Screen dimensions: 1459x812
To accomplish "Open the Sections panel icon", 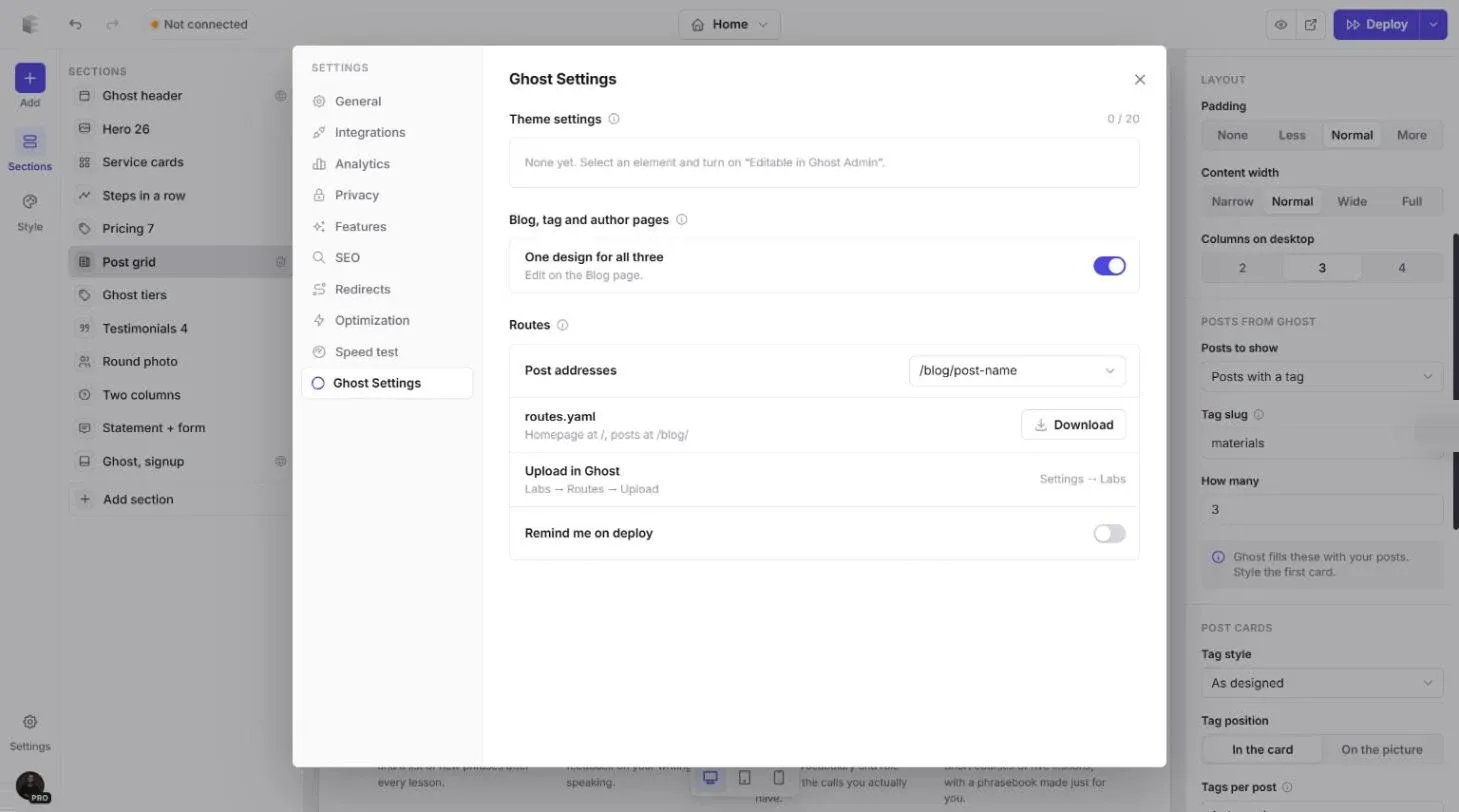I will [30, 142].
